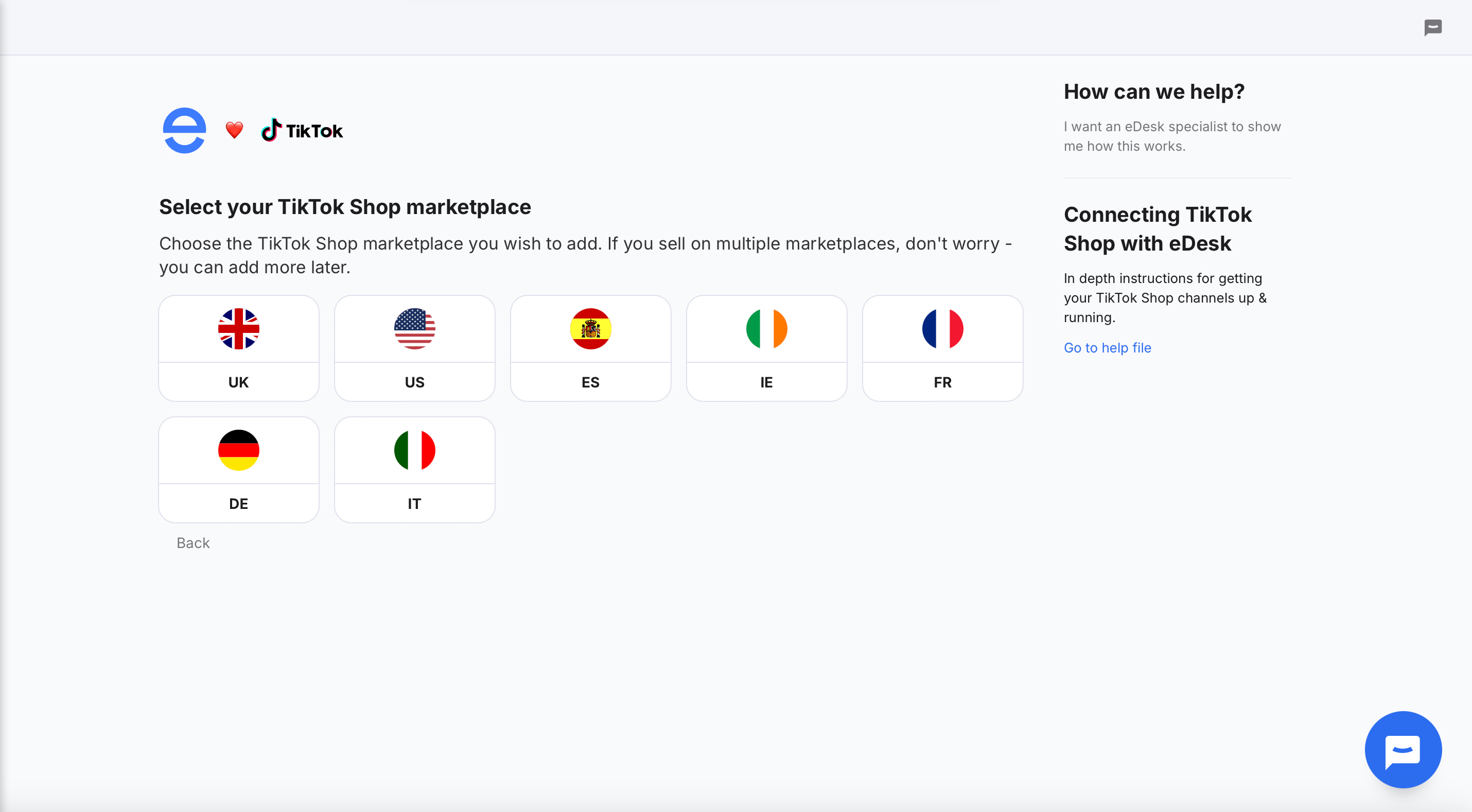Click the red heart icon
Screen dimensions: 1472x812
point(234,130)
